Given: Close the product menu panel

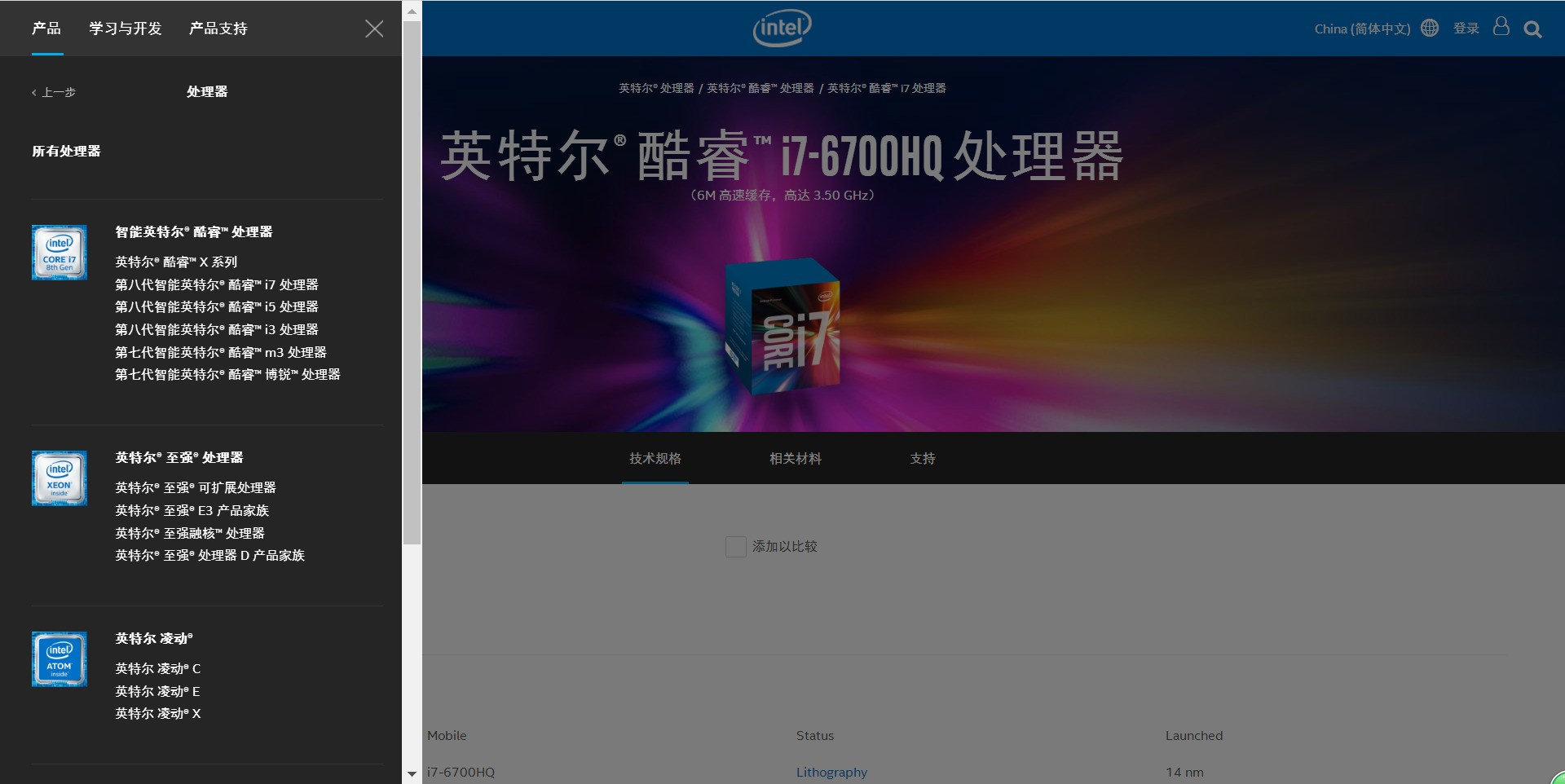Looking at the screenshot, I should point(374,29).
